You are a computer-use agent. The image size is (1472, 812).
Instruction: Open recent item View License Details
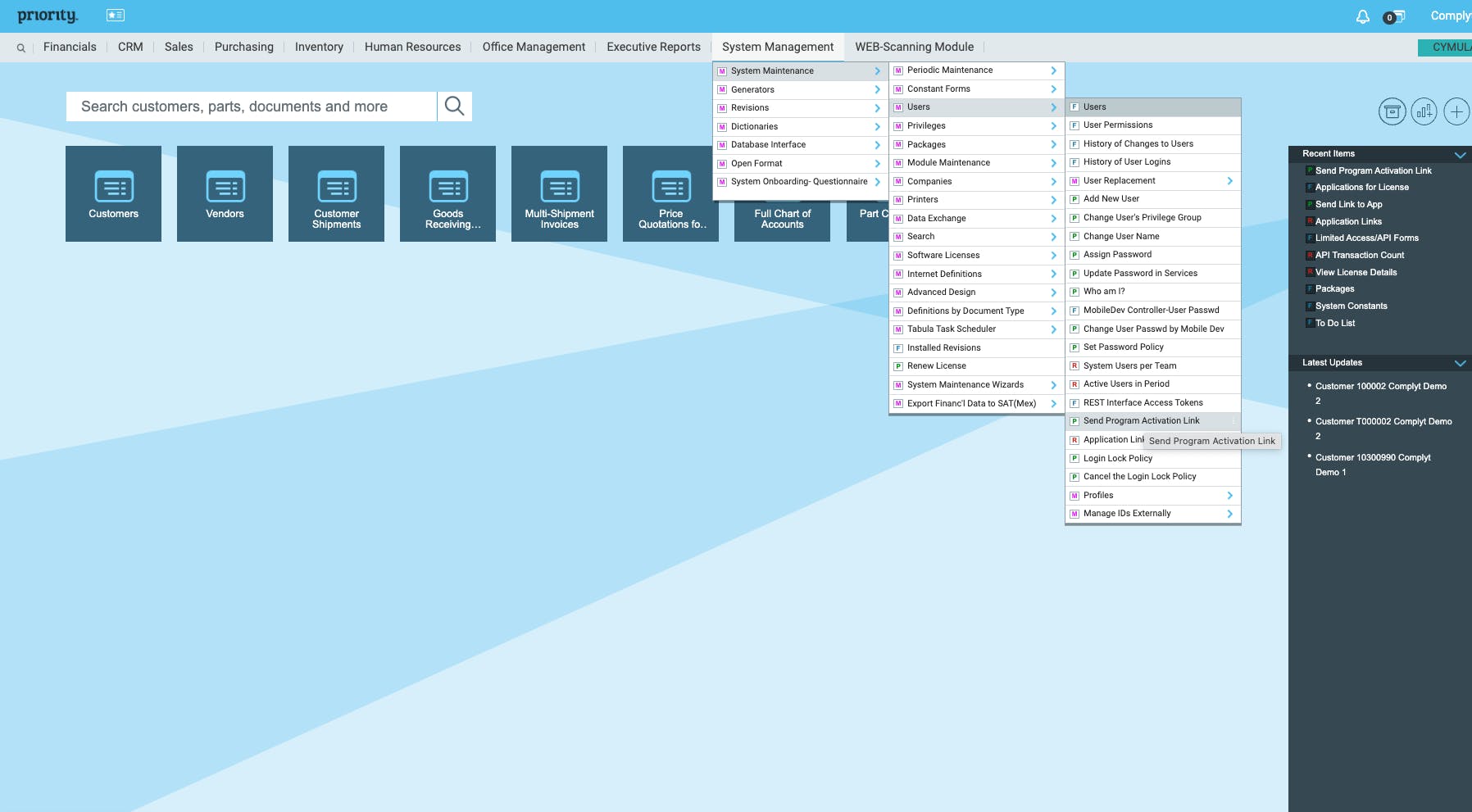coord(1356,273)
